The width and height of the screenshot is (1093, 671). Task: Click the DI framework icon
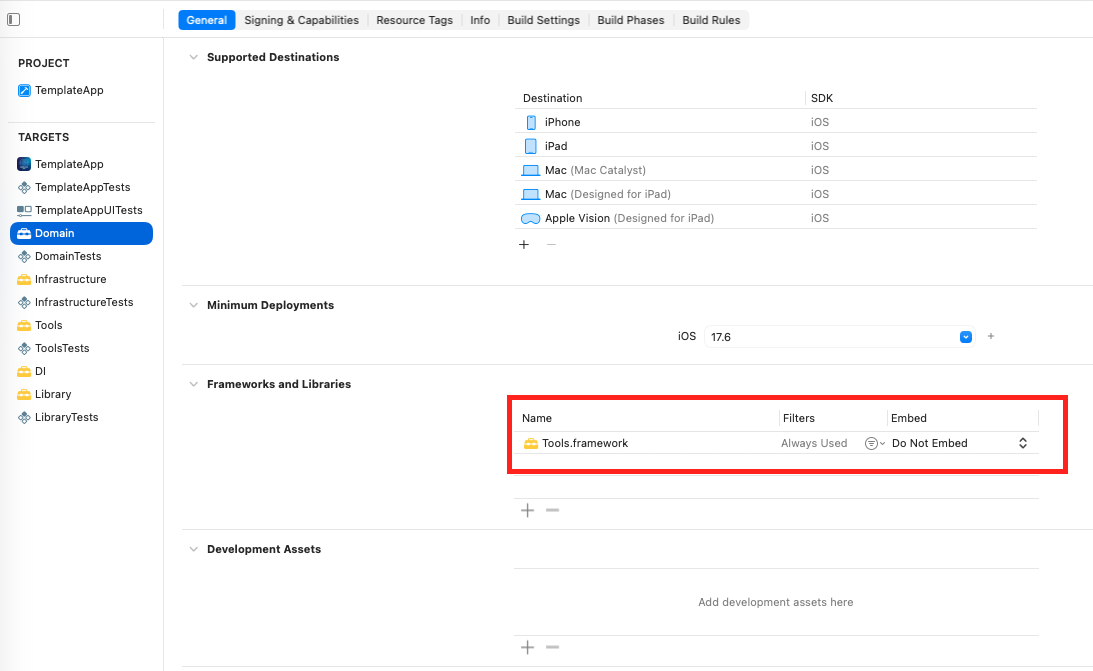(24, 371)
